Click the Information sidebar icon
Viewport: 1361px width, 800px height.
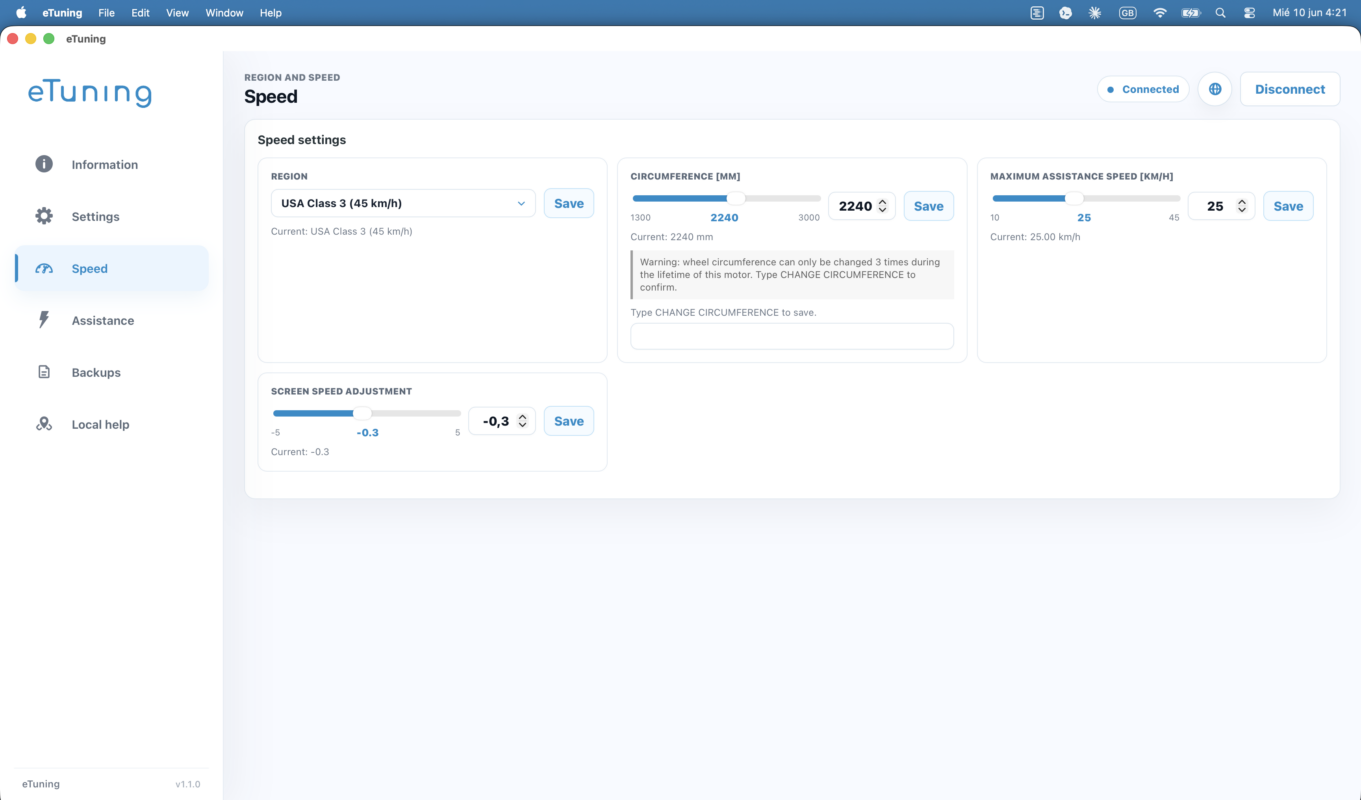[44, 164]
